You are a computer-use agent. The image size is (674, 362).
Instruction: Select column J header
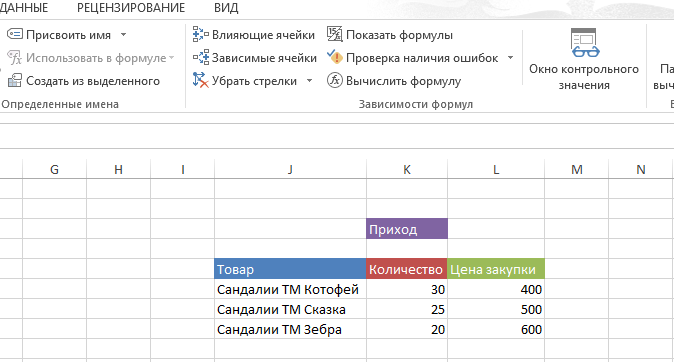pyautogui.click(x=290, y=169)
